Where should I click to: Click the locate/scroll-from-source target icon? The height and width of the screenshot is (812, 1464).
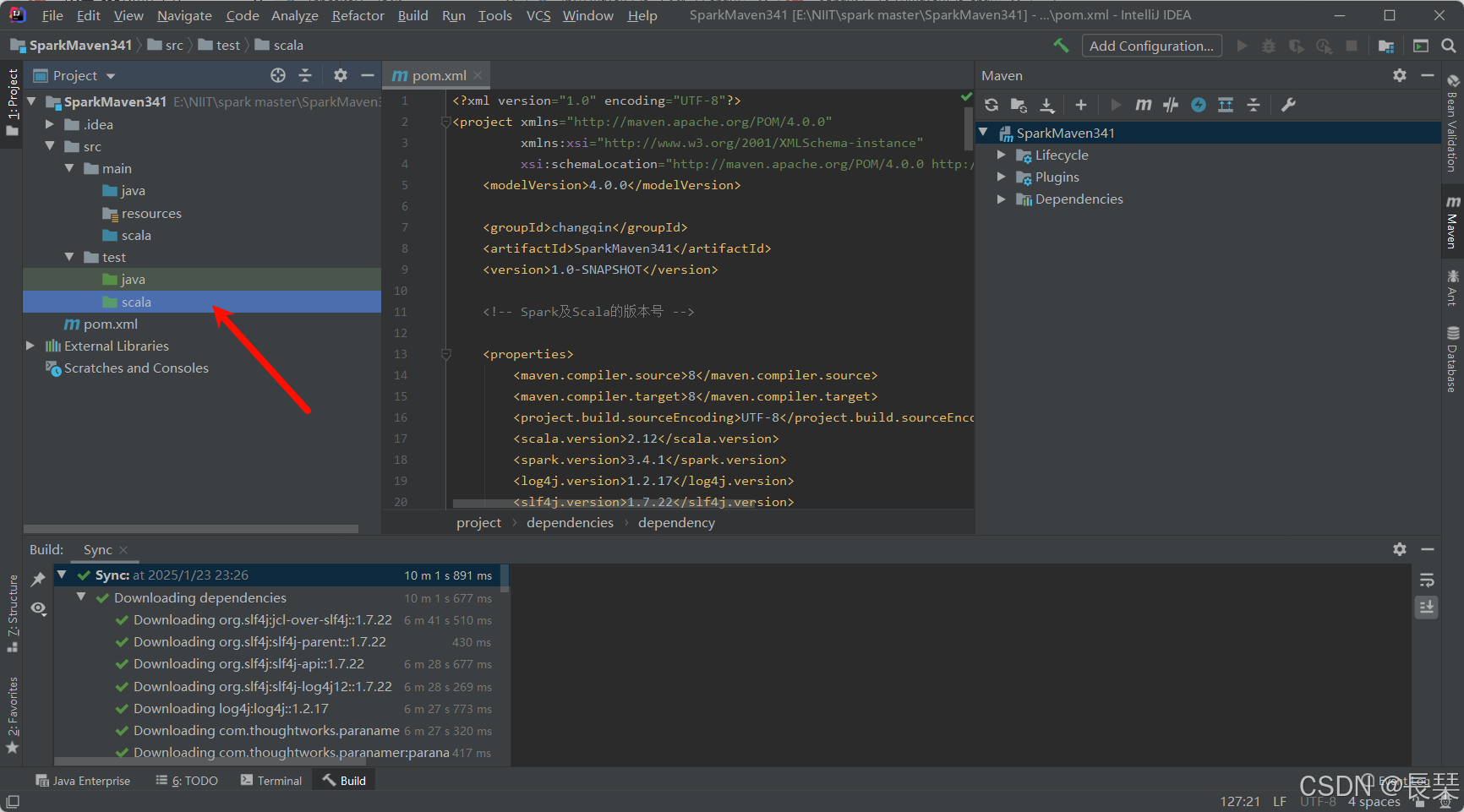(x=278, y=75)
